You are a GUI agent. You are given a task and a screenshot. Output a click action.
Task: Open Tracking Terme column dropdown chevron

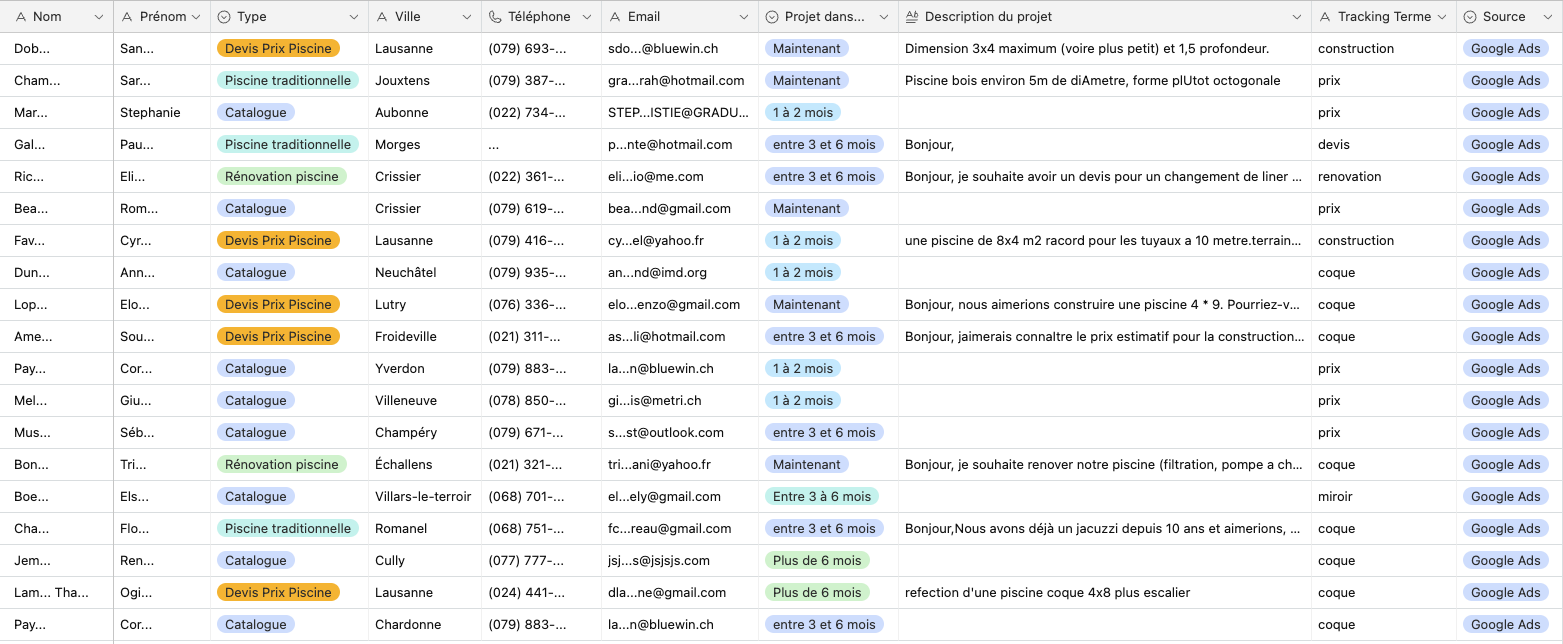[1441, 17]
